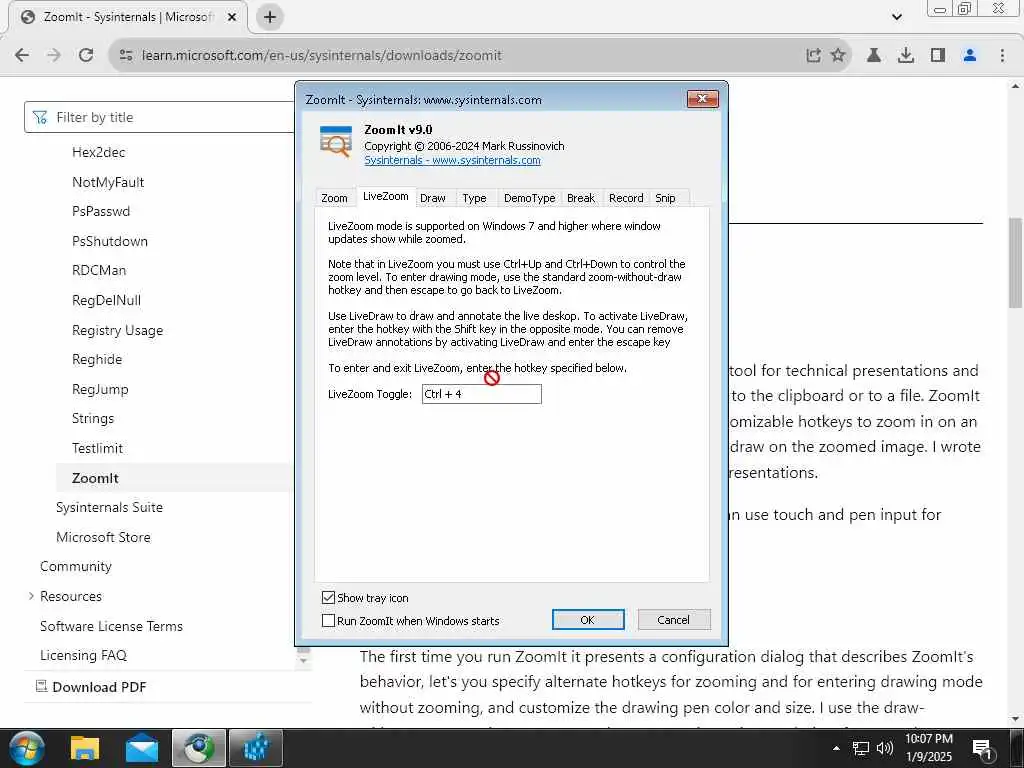Open RegDelNull in the sidebar

106,300
